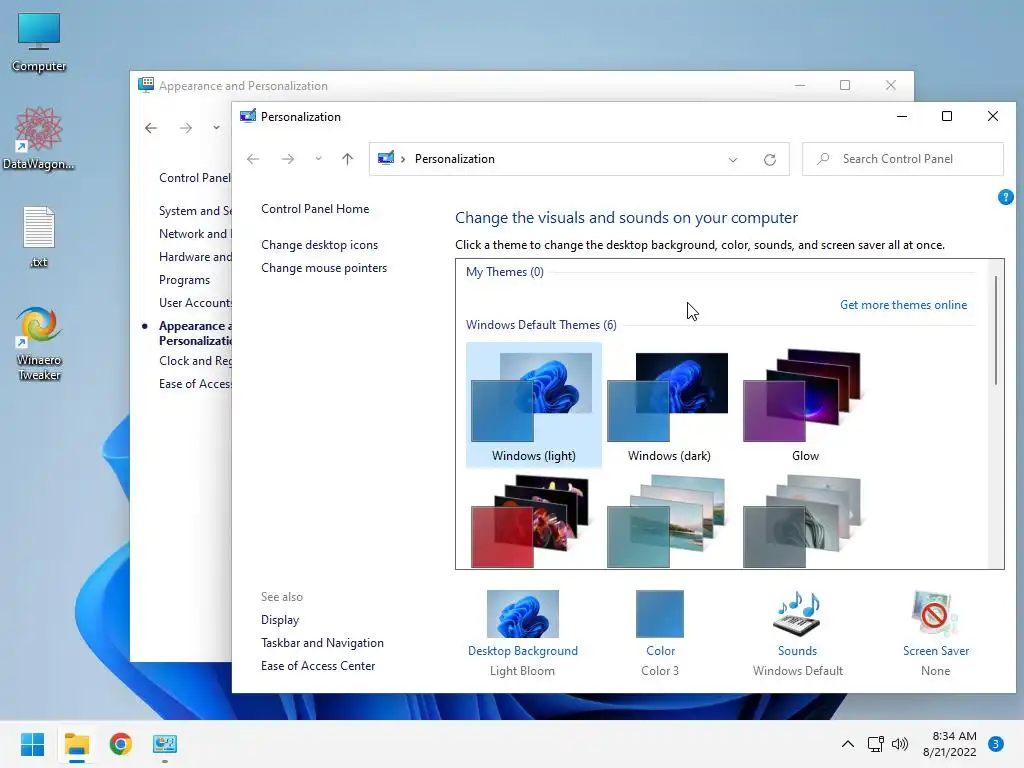Open the Windows Start button

[32, 744]
